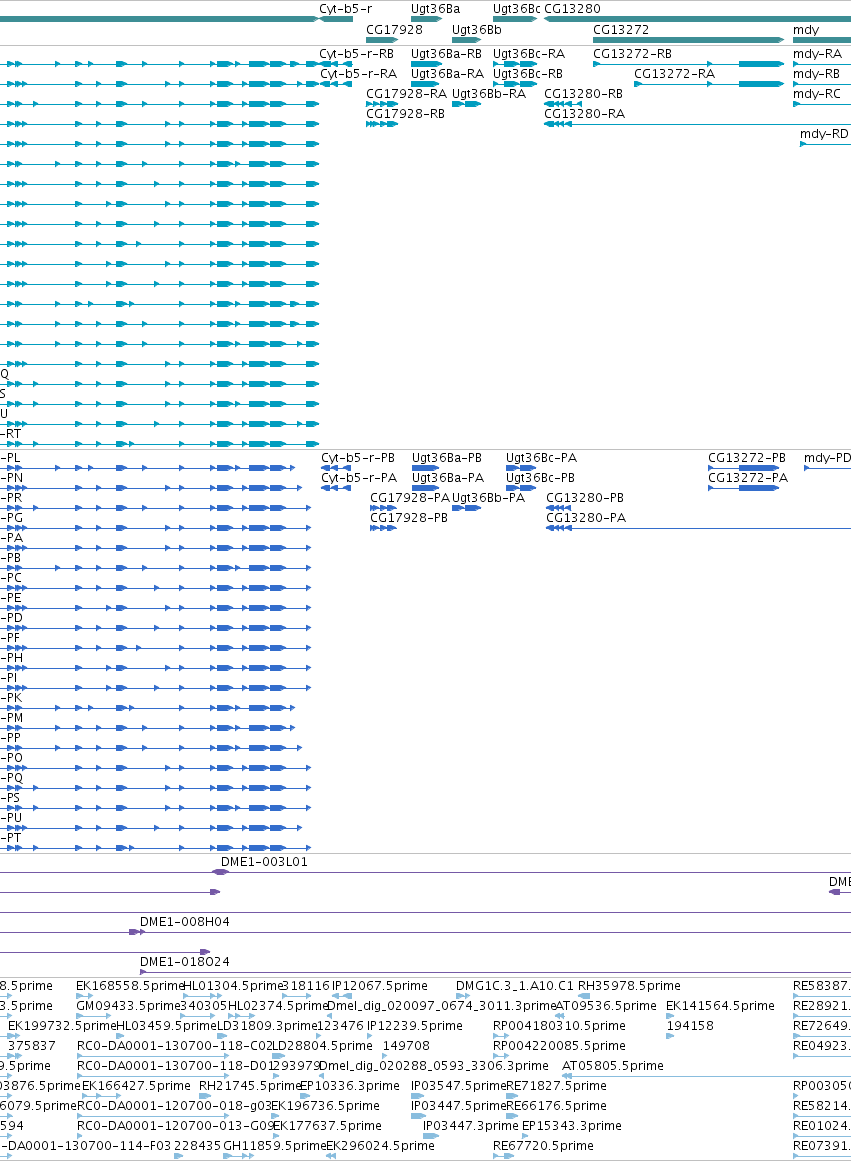
Task: Select EST IP12067.5prime
Action: click(x=380, y=986)
